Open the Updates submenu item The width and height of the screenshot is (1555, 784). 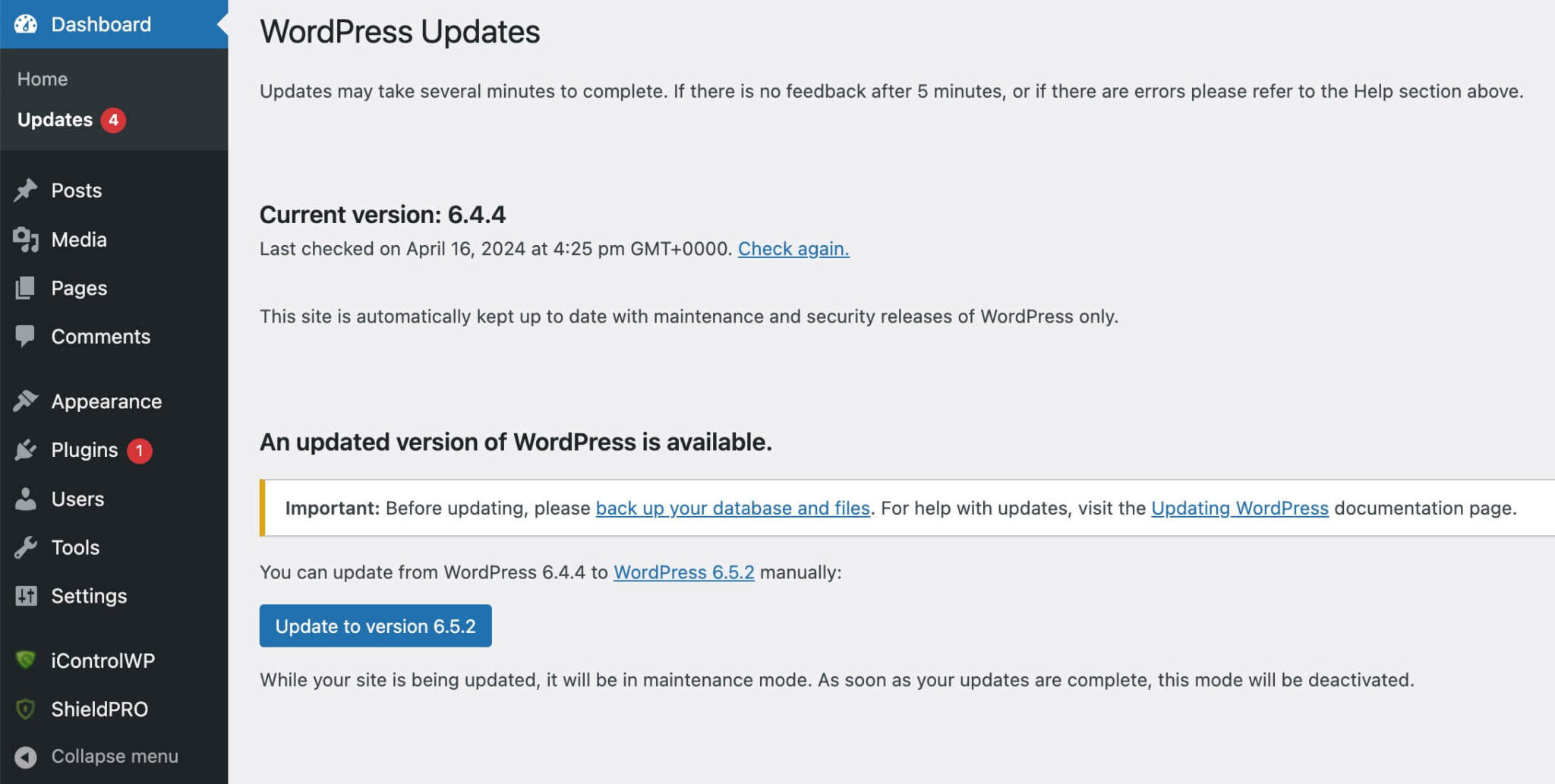(x=55, y=120)
